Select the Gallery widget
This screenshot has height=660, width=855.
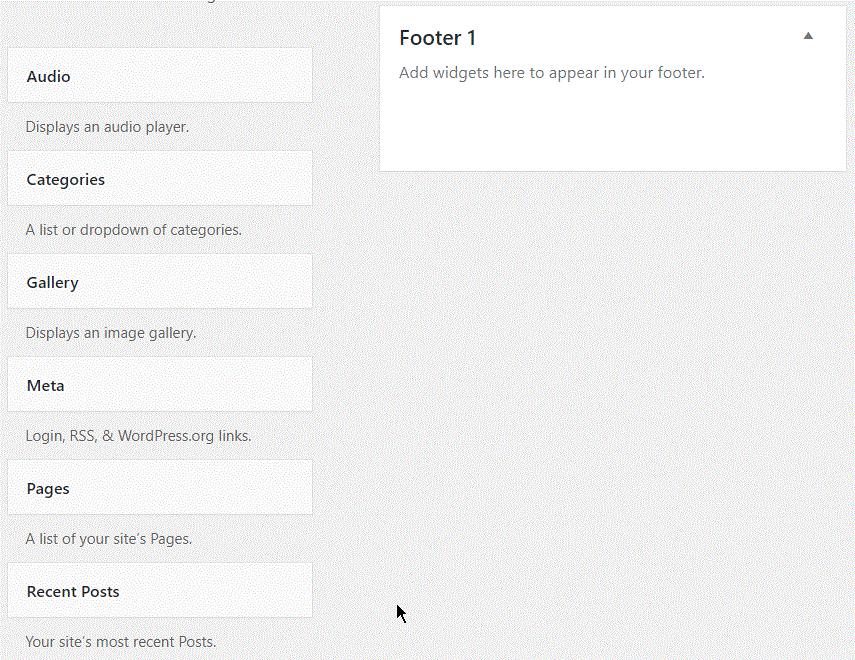160,281
